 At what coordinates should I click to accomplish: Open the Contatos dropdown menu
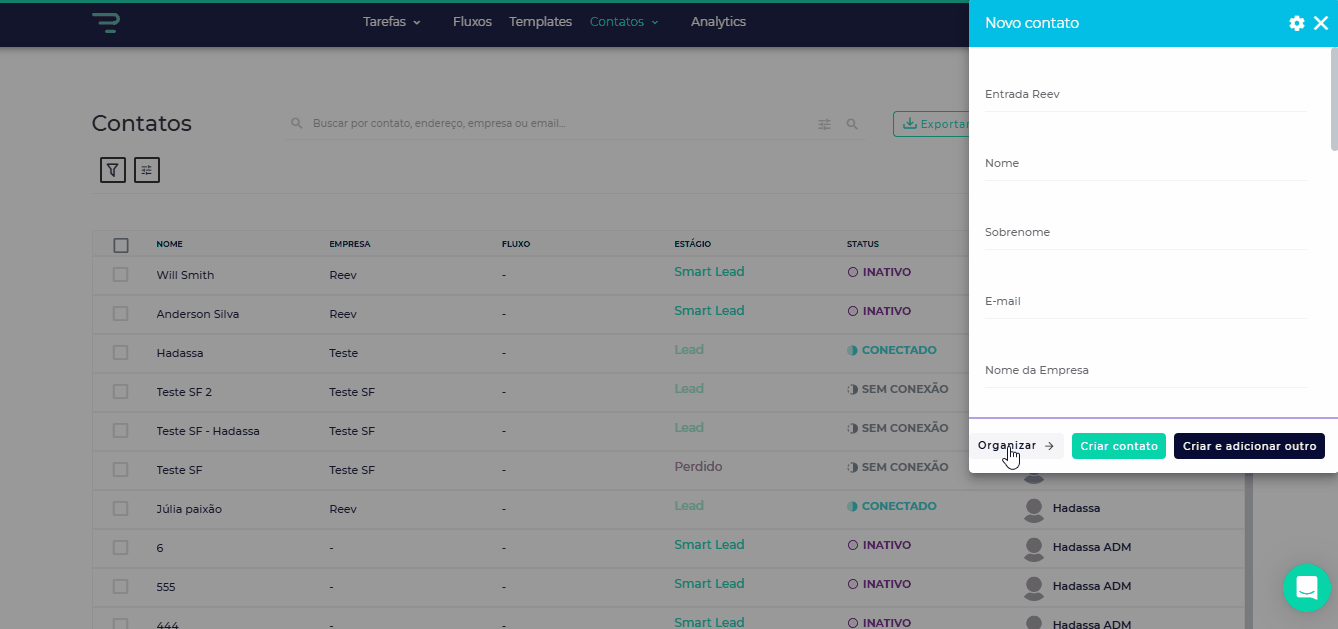pyautogui.click(x=624, y=22)
